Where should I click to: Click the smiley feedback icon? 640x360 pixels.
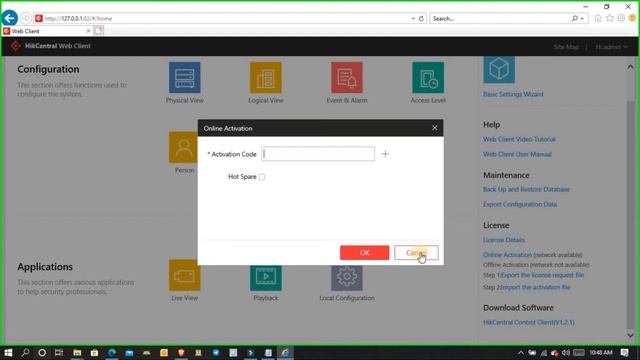tap(633, 18)
